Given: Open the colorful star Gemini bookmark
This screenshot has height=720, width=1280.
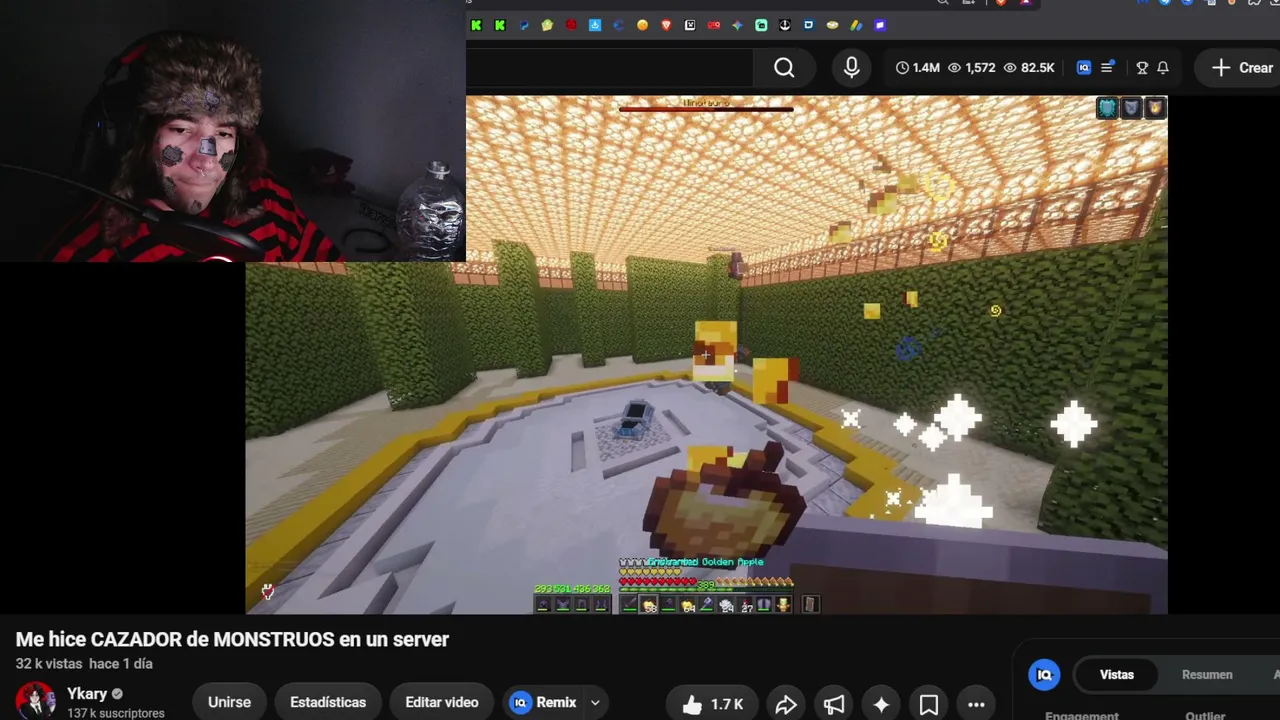Looking at the screenshot, I should (x=737, y=25).
